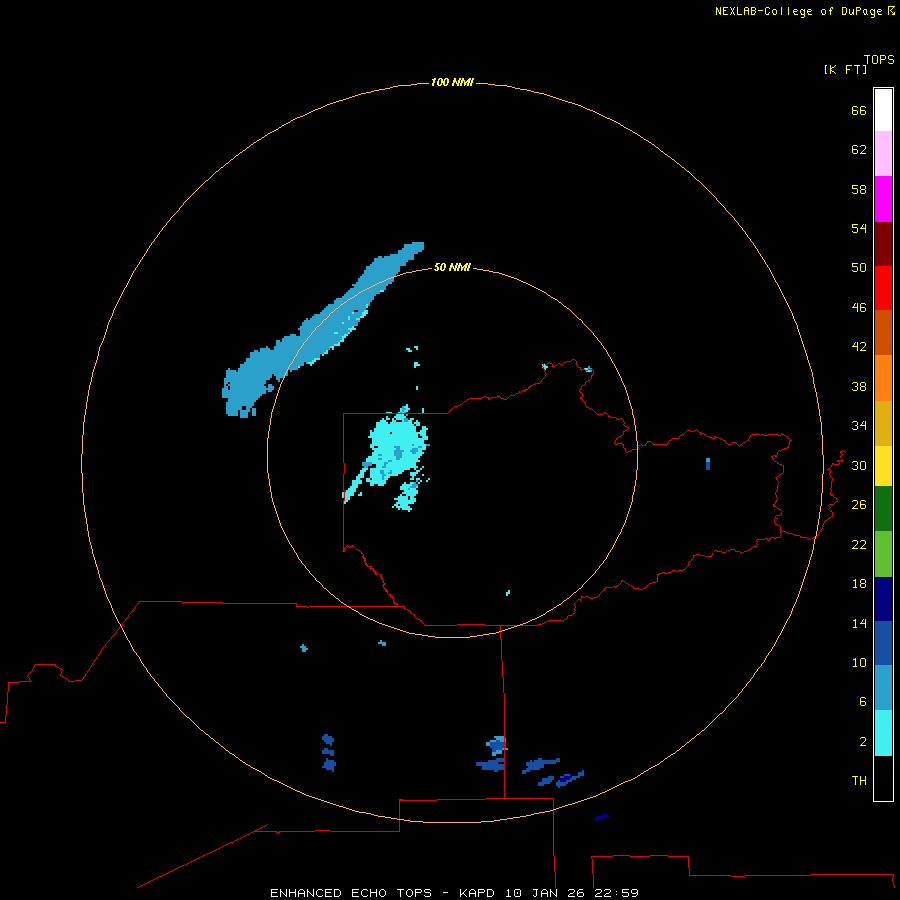Click the "58" legend value
Screen dimensions: 900x900
[859, 189]
